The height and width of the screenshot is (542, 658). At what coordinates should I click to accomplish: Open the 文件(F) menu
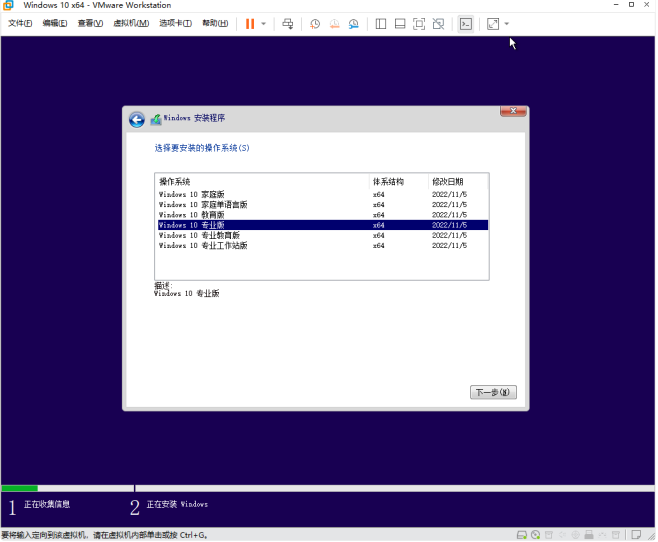tap(20, 23)
